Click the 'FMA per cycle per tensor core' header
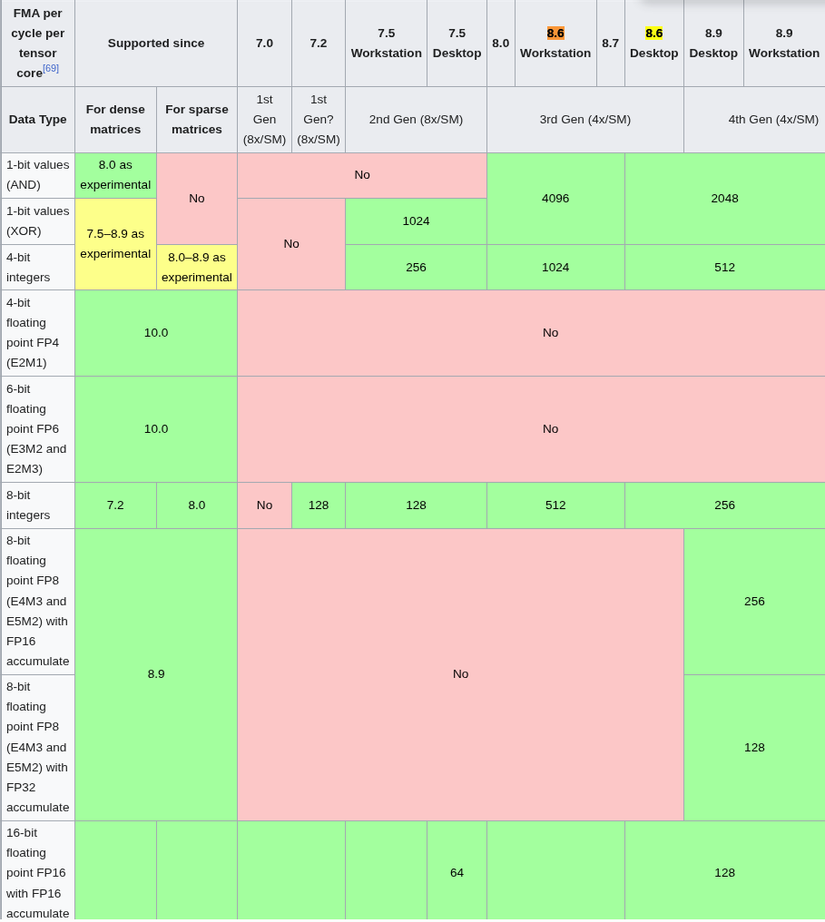825x922 pixels. tap(38, 43)
